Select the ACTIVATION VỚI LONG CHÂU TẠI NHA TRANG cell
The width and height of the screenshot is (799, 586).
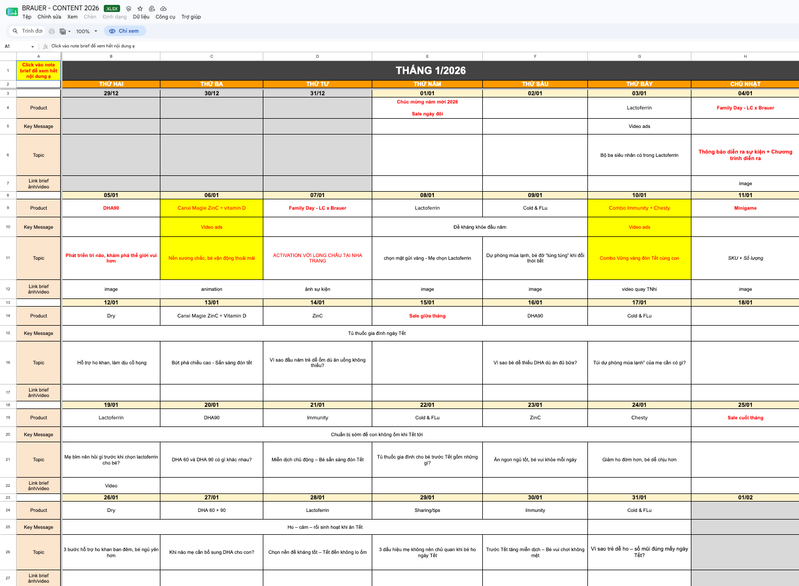point(317,258)
